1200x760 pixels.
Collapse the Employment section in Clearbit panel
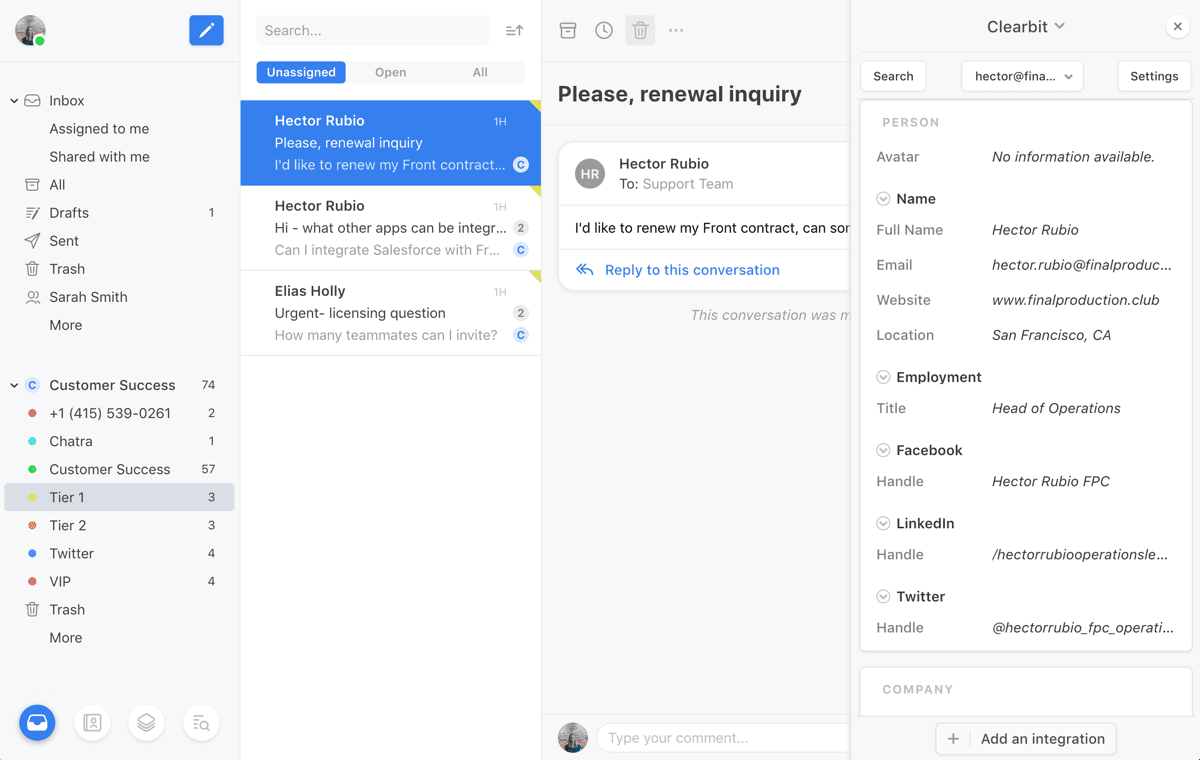(883, 376)
